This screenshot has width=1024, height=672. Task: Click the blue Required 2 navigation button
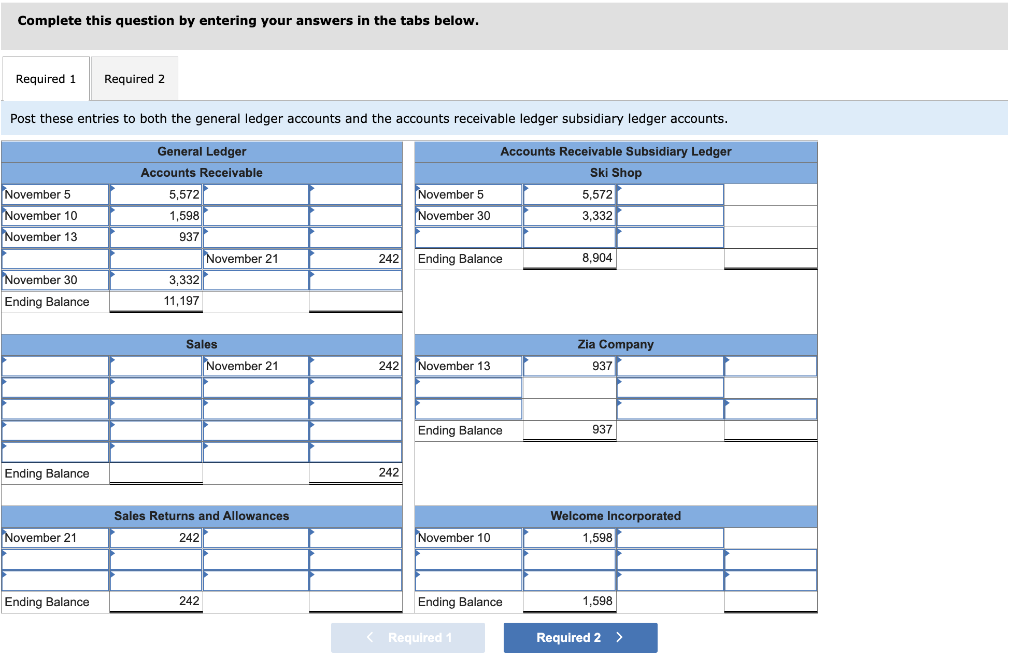(580, 637)
